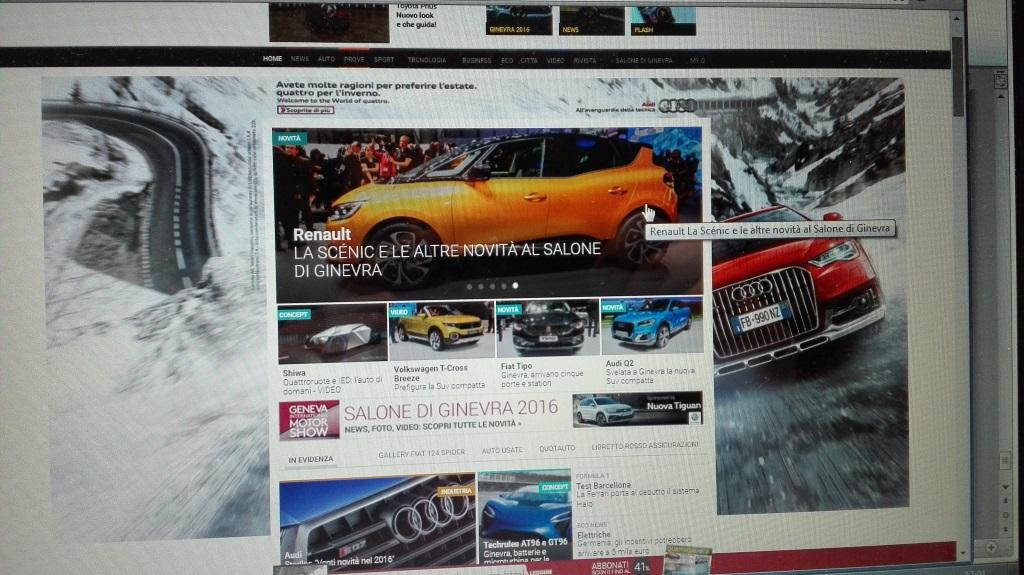The image size is (1024, 575).
Task: Open Salone di Ginevra in navigation bar
Action: point(644,60)
